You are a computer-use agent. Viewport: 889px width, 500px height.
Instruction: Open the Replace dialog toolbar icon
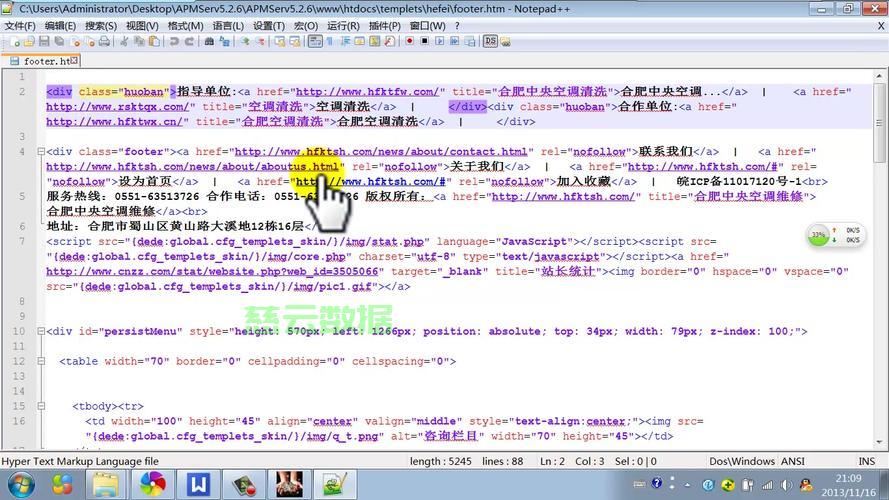(225, 41)
